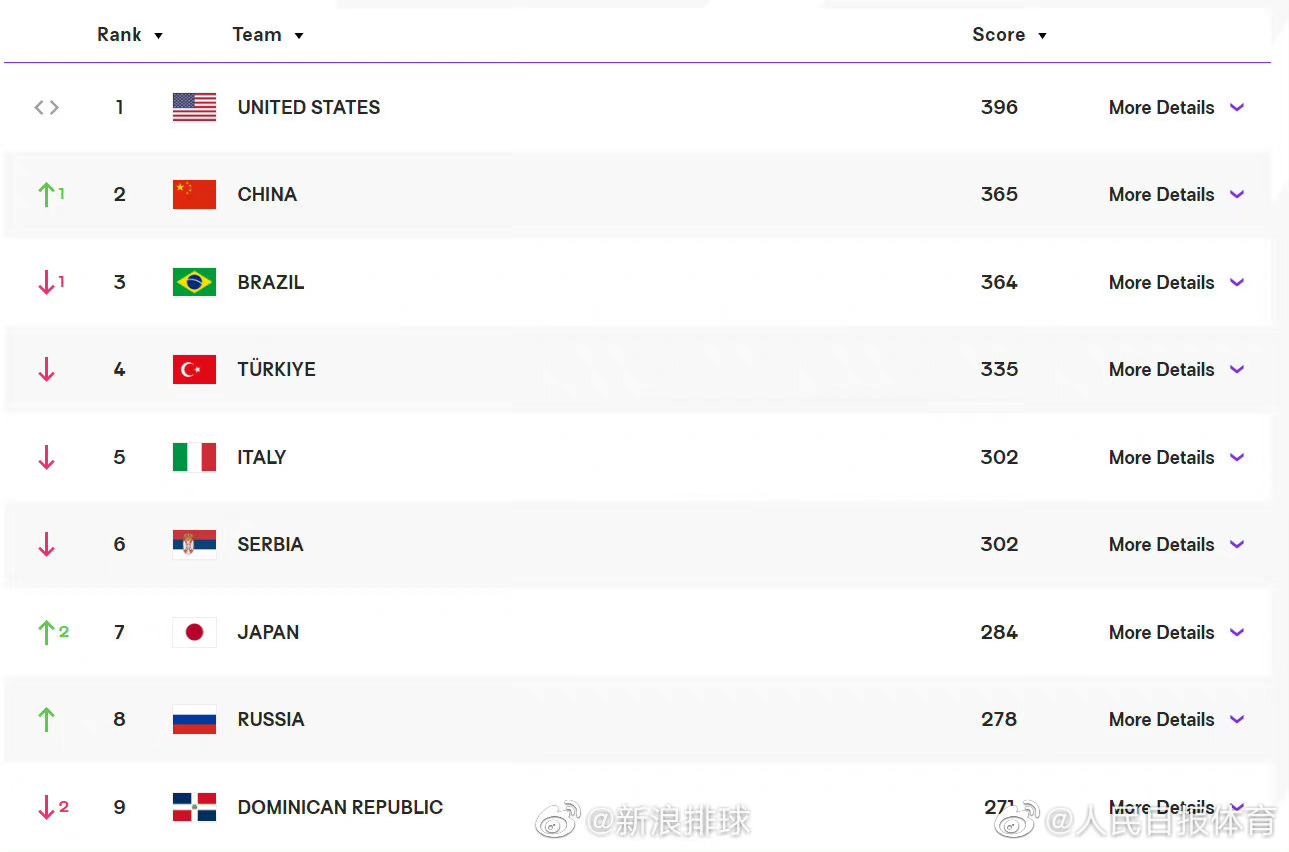This screenshot has height=852, width=1289.
Task: Click the Serbia flag icon
Action: (x=194, y=545)
